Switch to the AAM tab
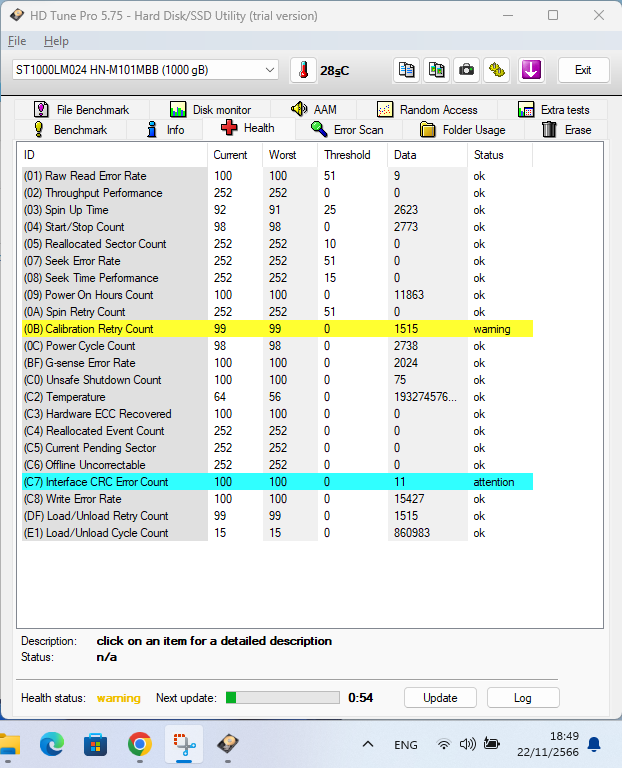622x768 pixels. click(x=314, y=109)
